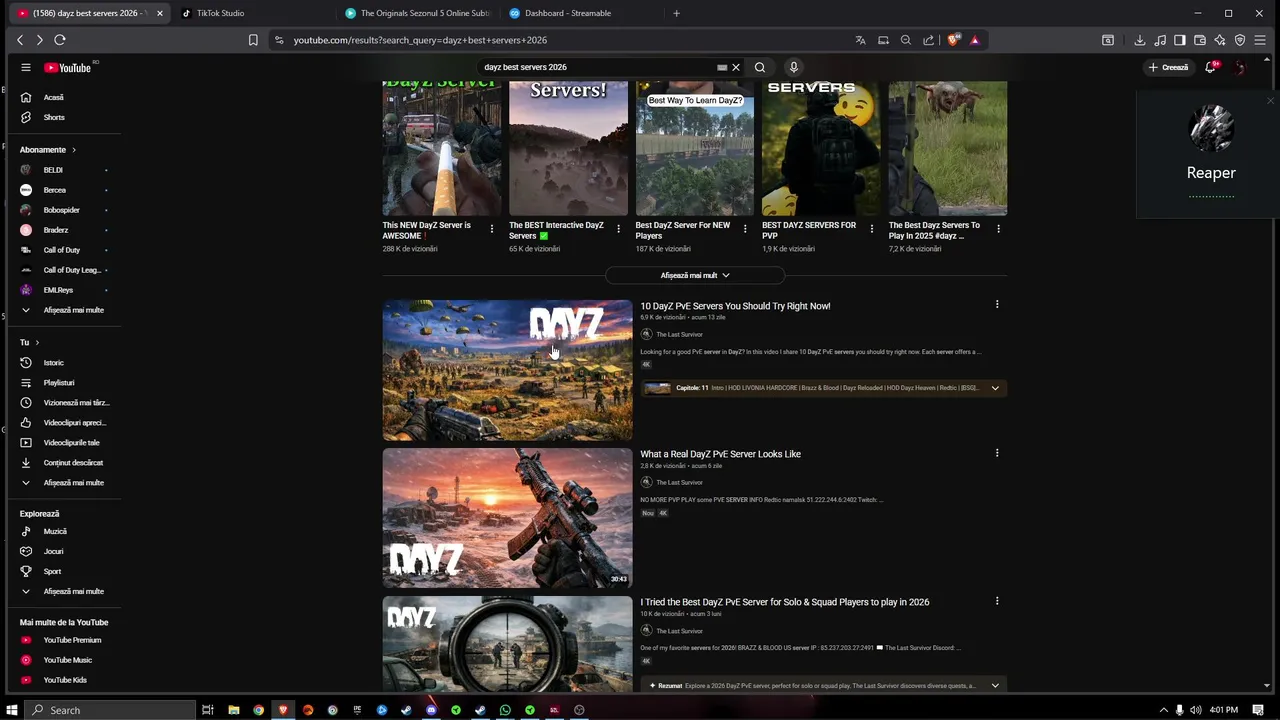Switch to Dashboard - Streamable tab
Viewport: 1280px width, 720px height.
click(x=582, y=13)
